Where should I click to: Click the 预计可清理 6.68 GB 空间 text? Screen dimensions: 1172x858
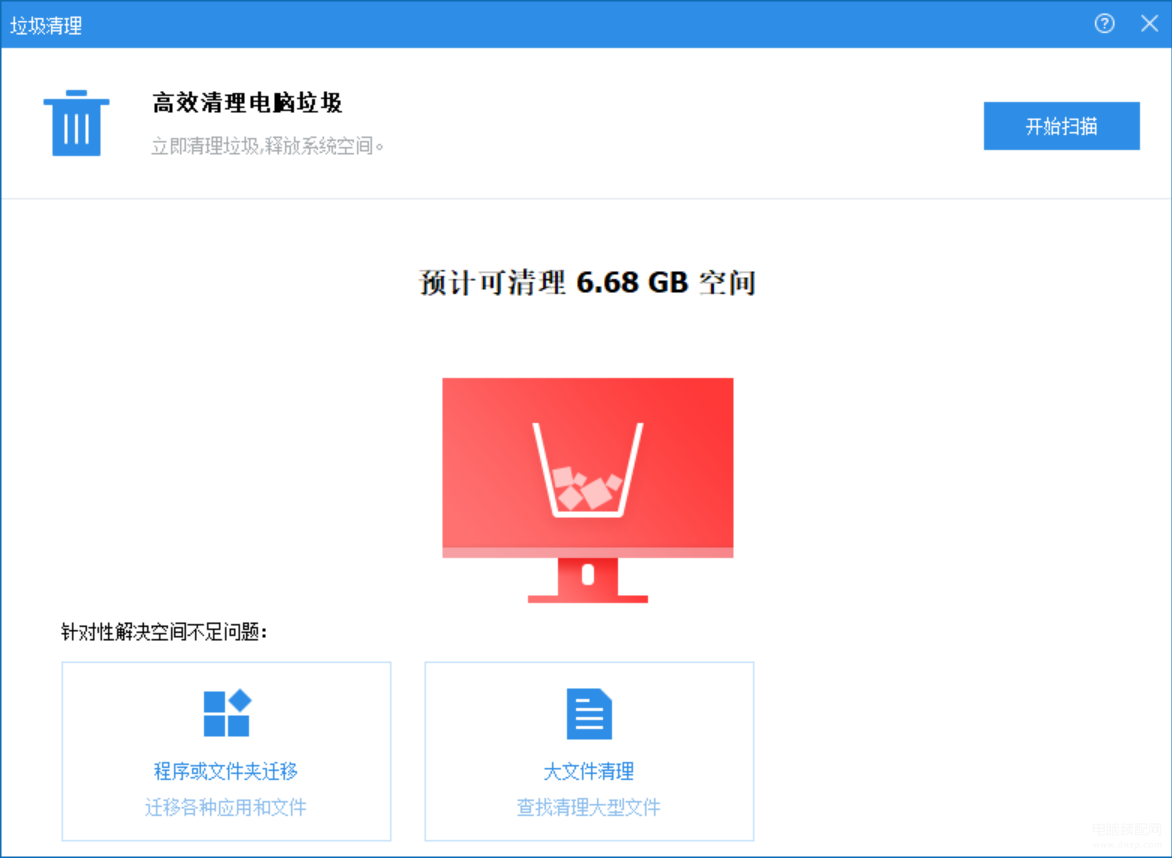(587, 283)
